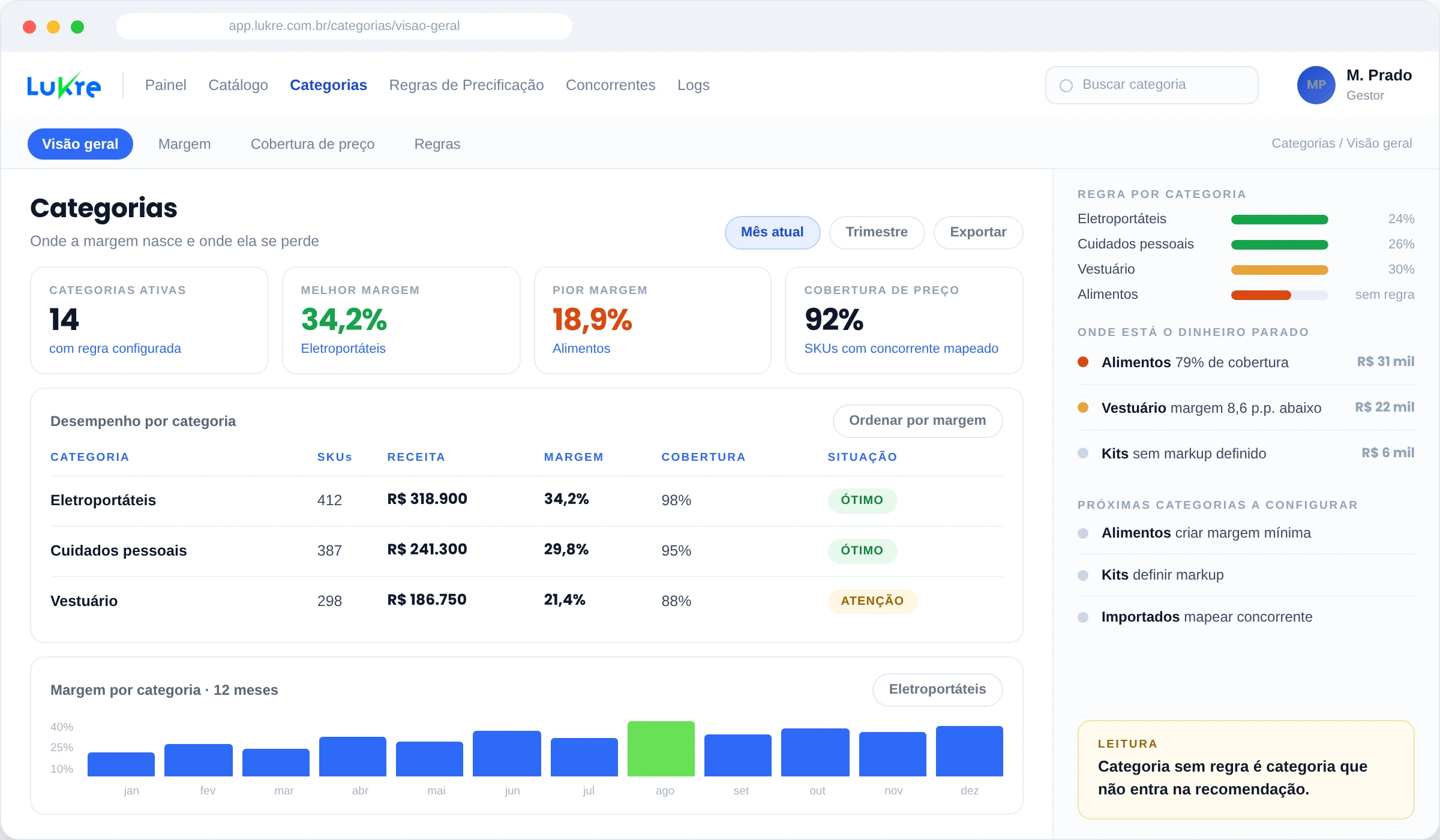Click the Lukre logo
Image resolution: width=1440 pixels, height=840 pixels.
click(64, 85)
